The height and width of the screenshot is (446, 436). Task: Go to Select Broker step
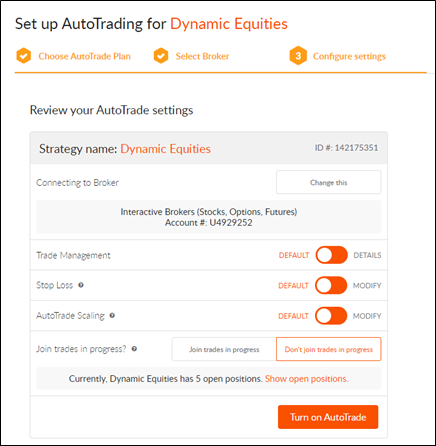point(202,56)
